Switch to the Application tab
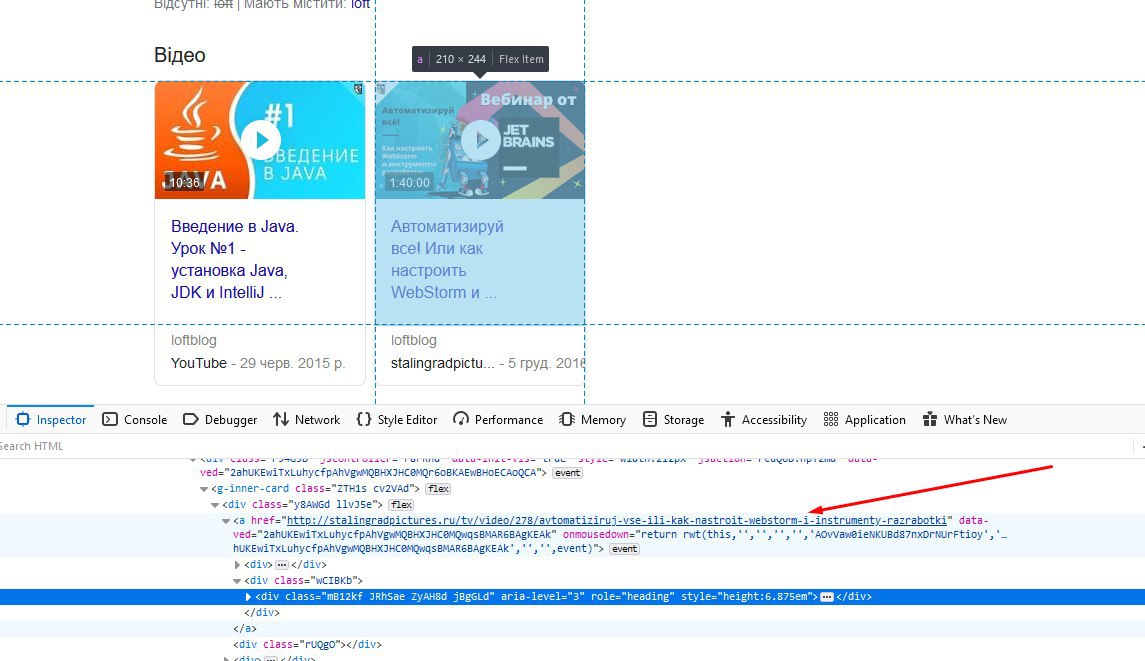1145x661 pixels. pos(865,419)
